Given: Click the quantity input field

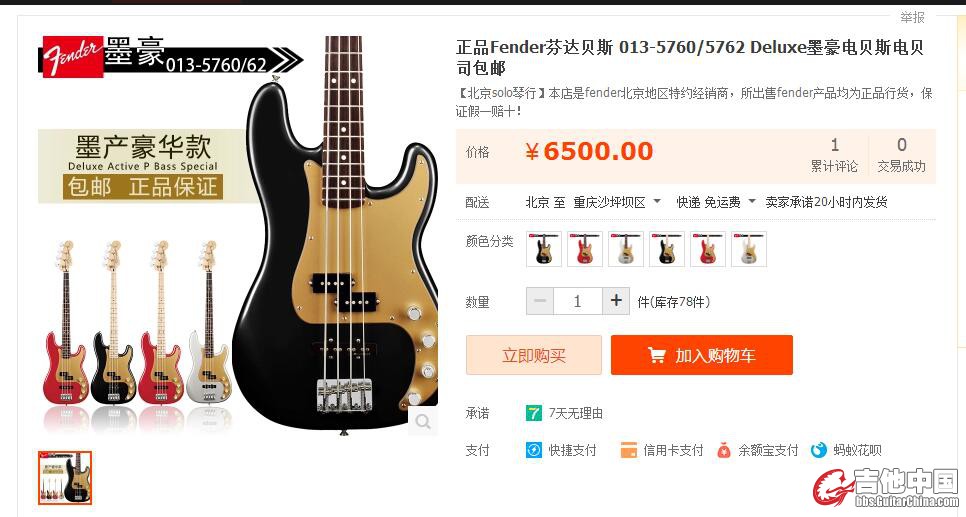Looking at the screenshot, I should pyautogui.click(x=577, y=301).
